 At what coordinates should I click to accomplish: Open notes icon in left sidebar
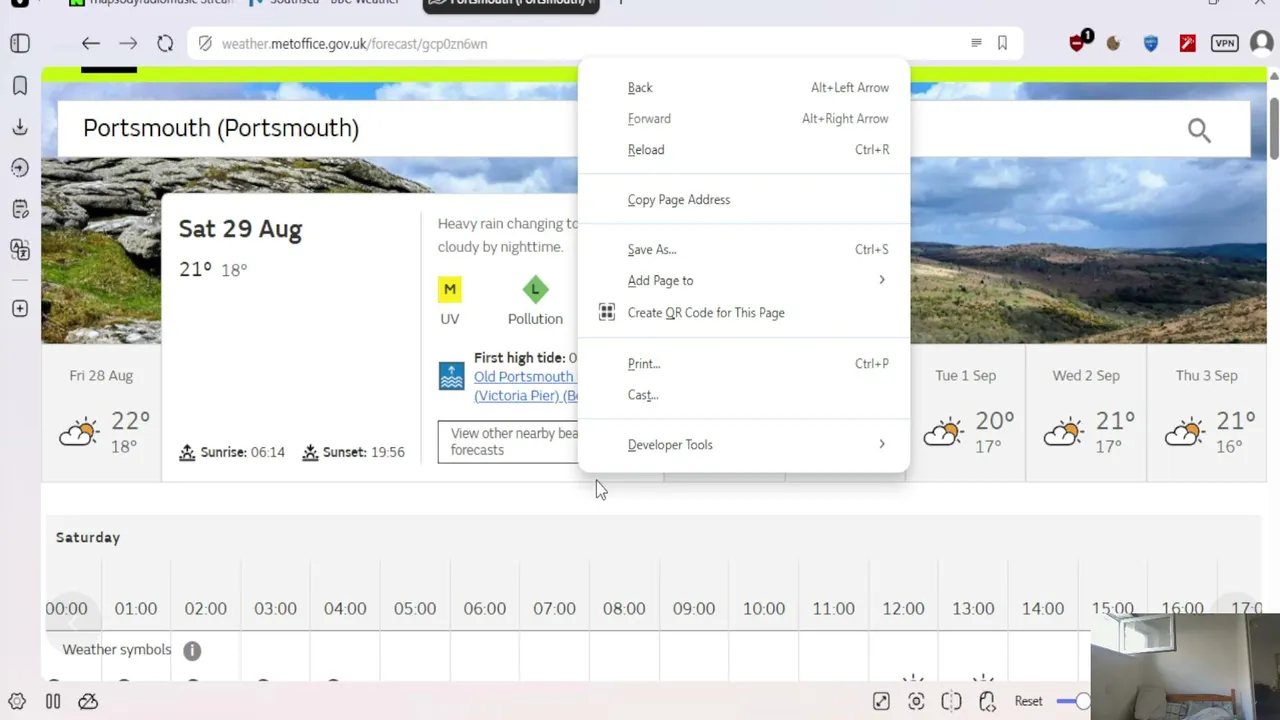coord(20,209)
